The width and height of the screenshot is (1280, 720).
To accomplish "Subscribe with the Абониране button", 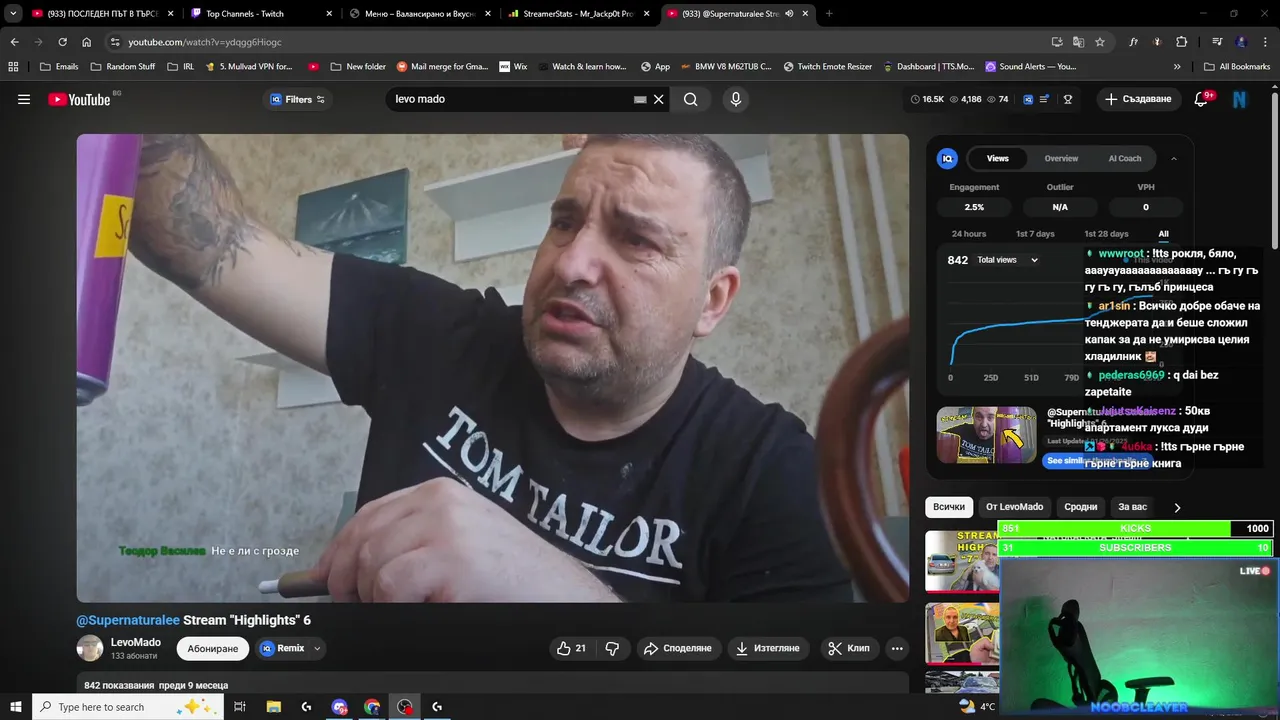I will coord(213,648).
